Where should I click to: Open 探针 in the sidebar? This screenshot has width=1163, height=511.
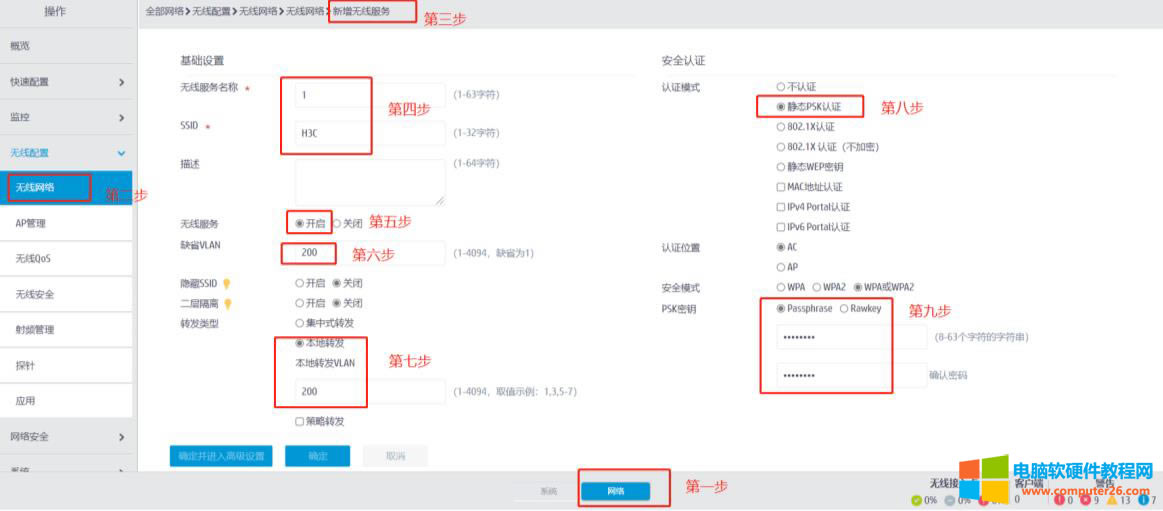coord(66,366)
